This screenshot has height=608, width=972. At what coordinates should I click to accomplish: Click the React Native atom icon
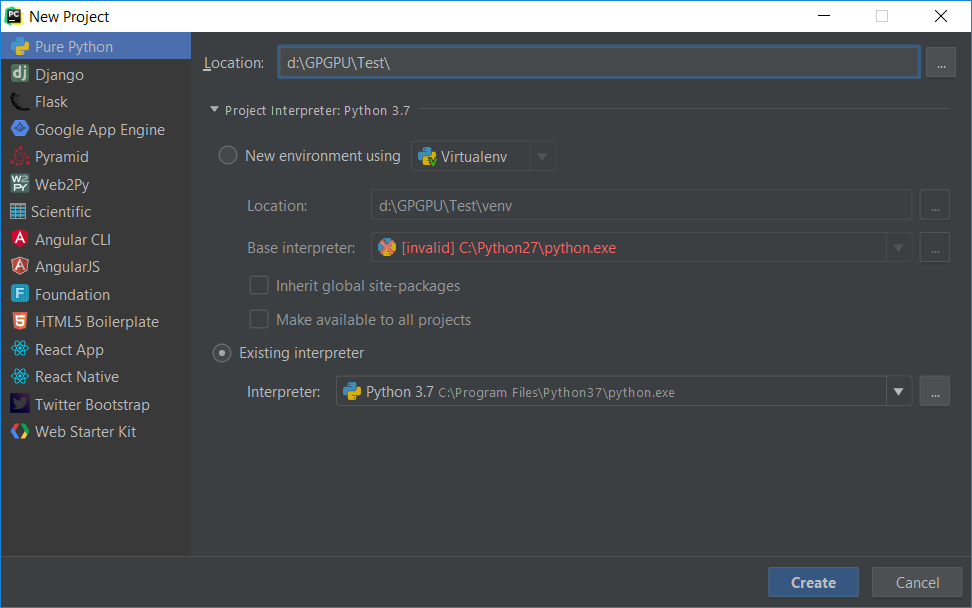[x=20, y=376]
